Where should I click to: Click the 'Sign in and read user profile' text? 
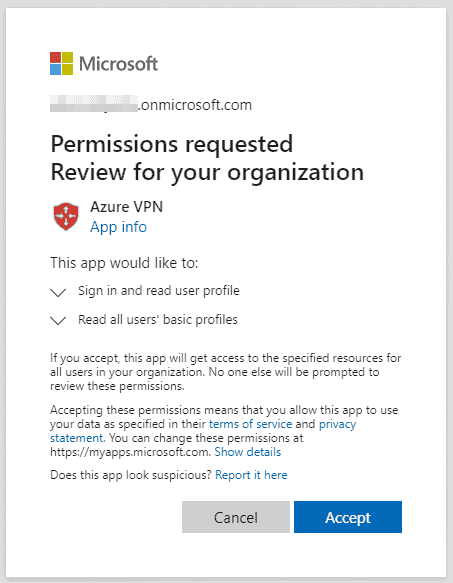point(159,291)
